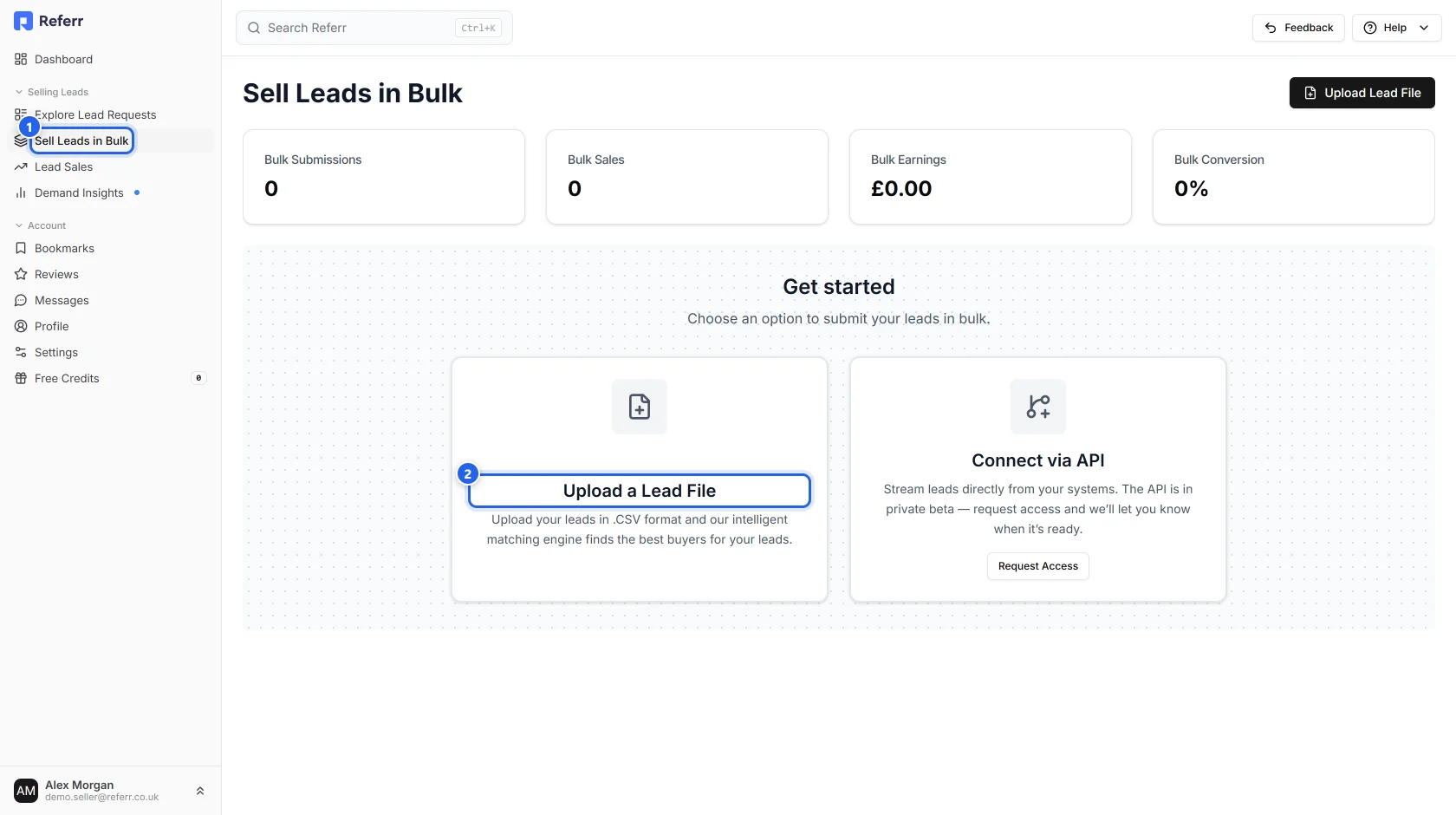Click the AM user avatar
Screen dimensions: 1456x815
pos(26,791)
